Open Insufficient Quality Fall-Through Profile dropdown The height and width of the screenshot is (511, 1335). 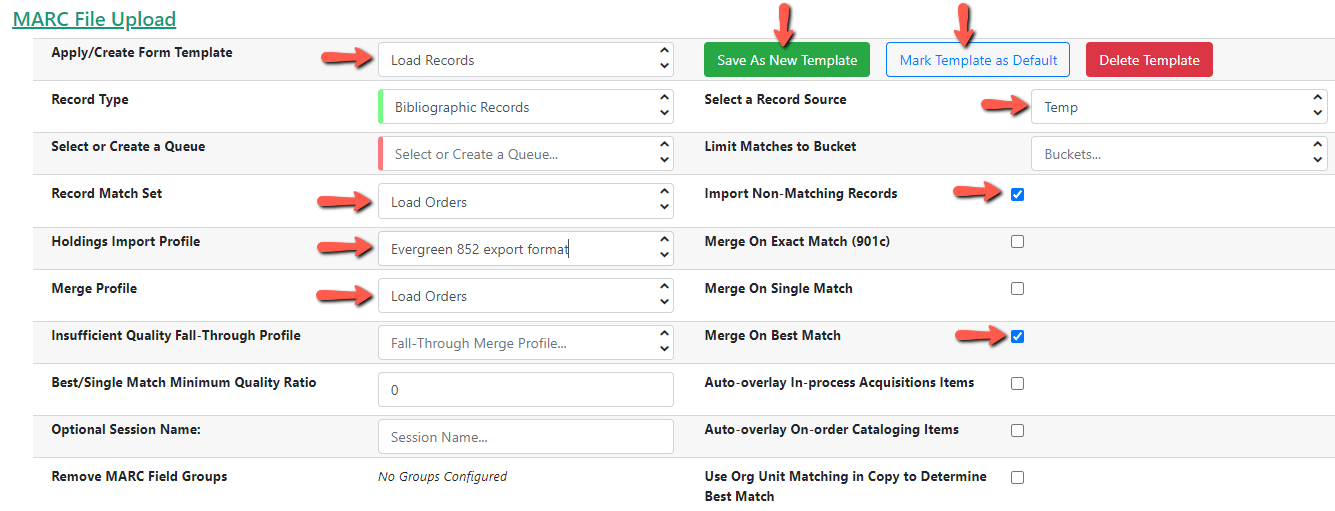(x=525, y=343)
